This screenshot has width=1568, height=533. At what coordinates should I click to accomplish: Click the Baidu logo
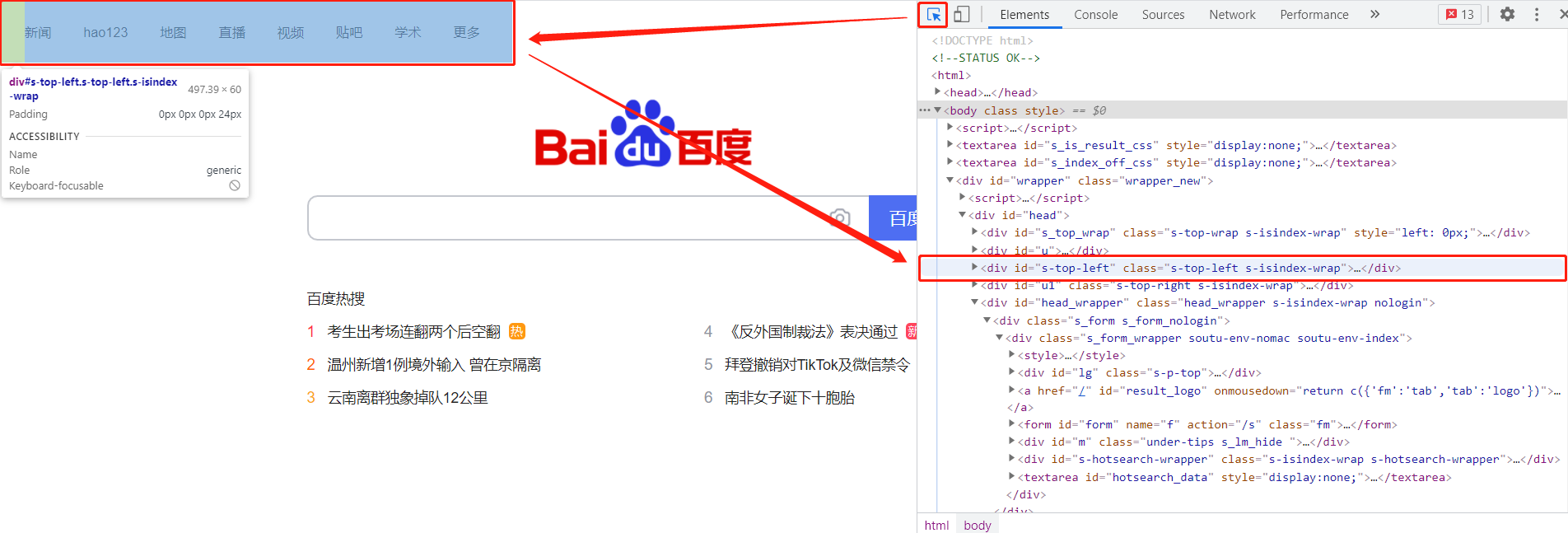[643, 134]
